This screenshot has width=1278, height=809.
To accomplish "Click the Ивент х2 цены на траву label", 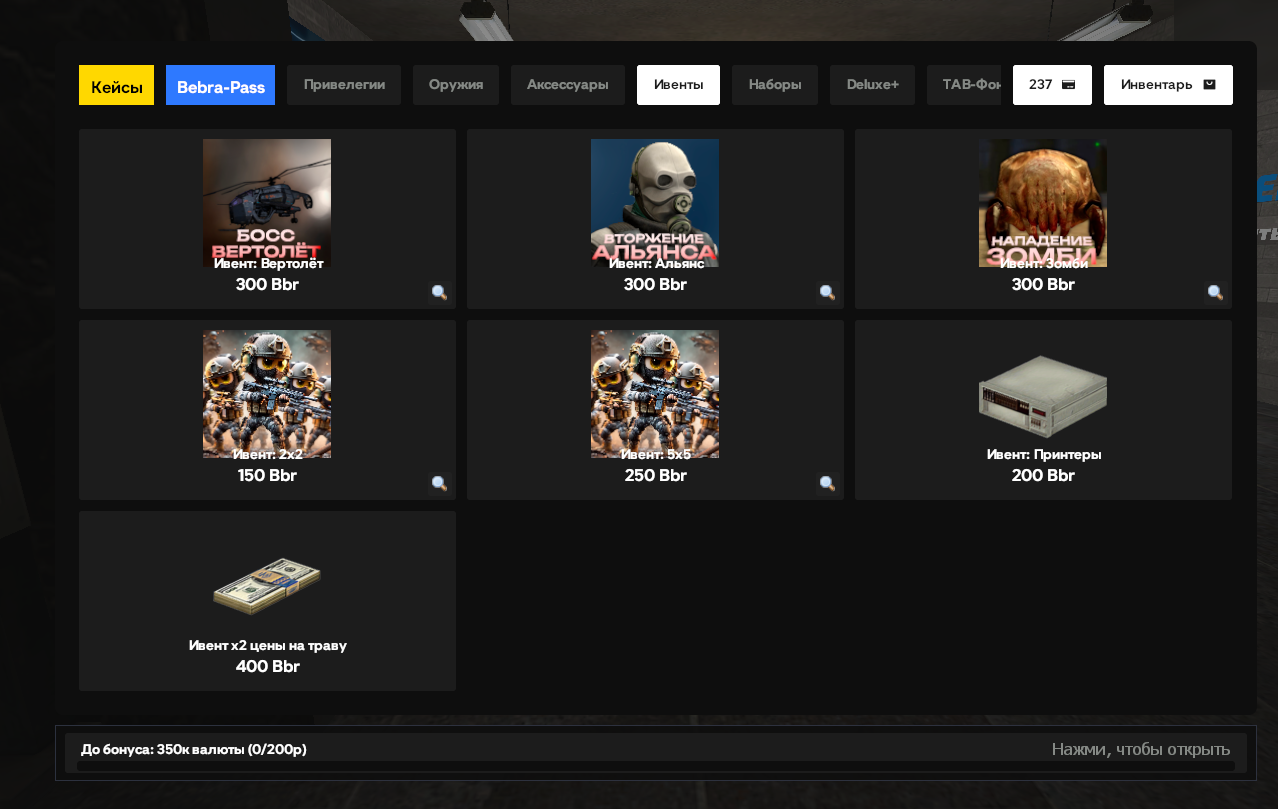I will tap(268, 645).
